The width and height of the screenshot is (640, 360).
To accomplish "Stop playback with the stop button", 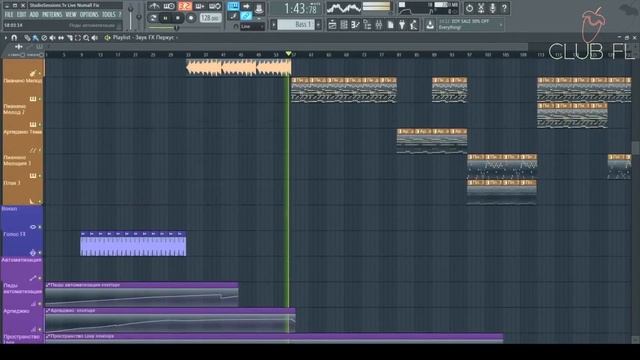I will (178, 18).
